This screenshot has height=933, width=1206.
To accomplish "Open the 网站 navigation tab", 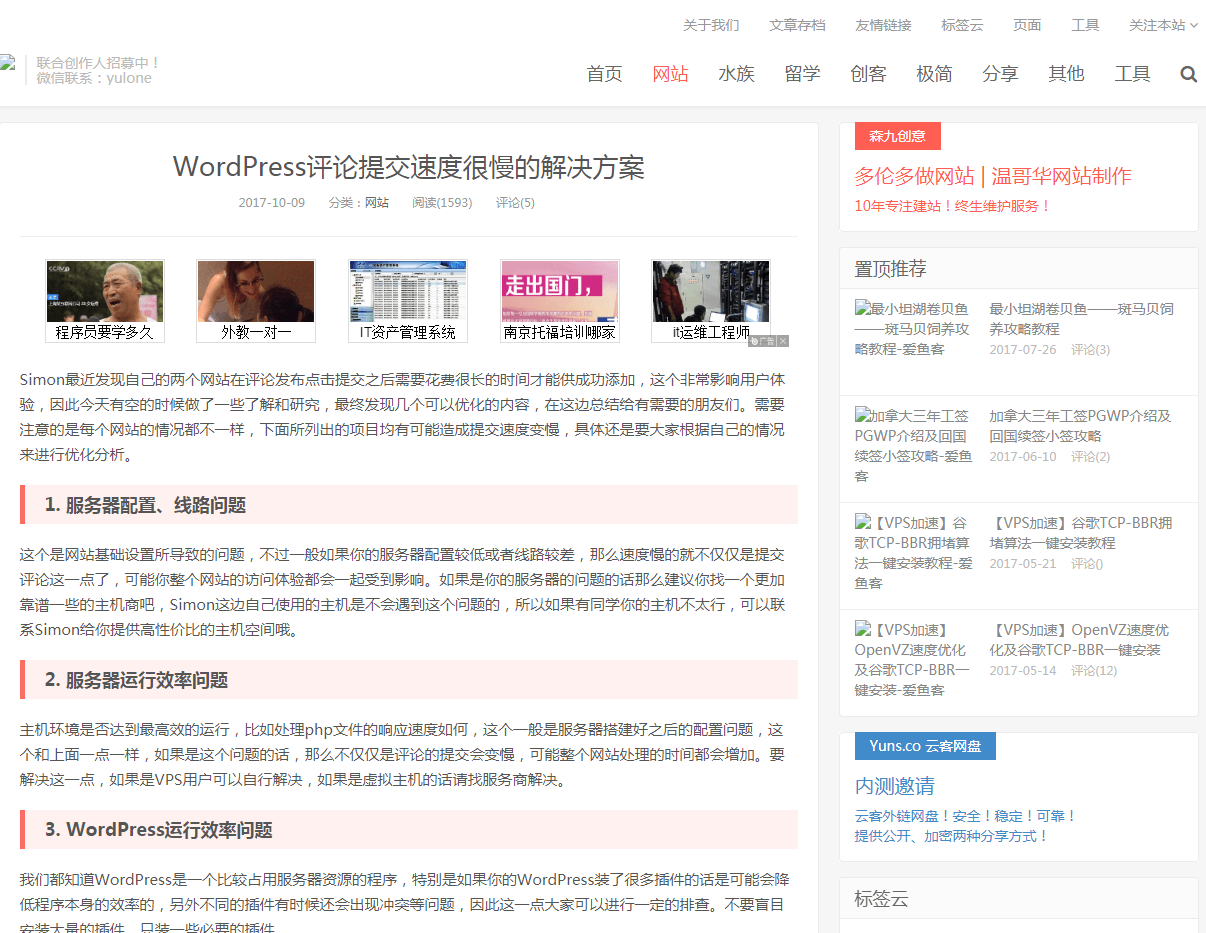I will [x=670, y=74].
